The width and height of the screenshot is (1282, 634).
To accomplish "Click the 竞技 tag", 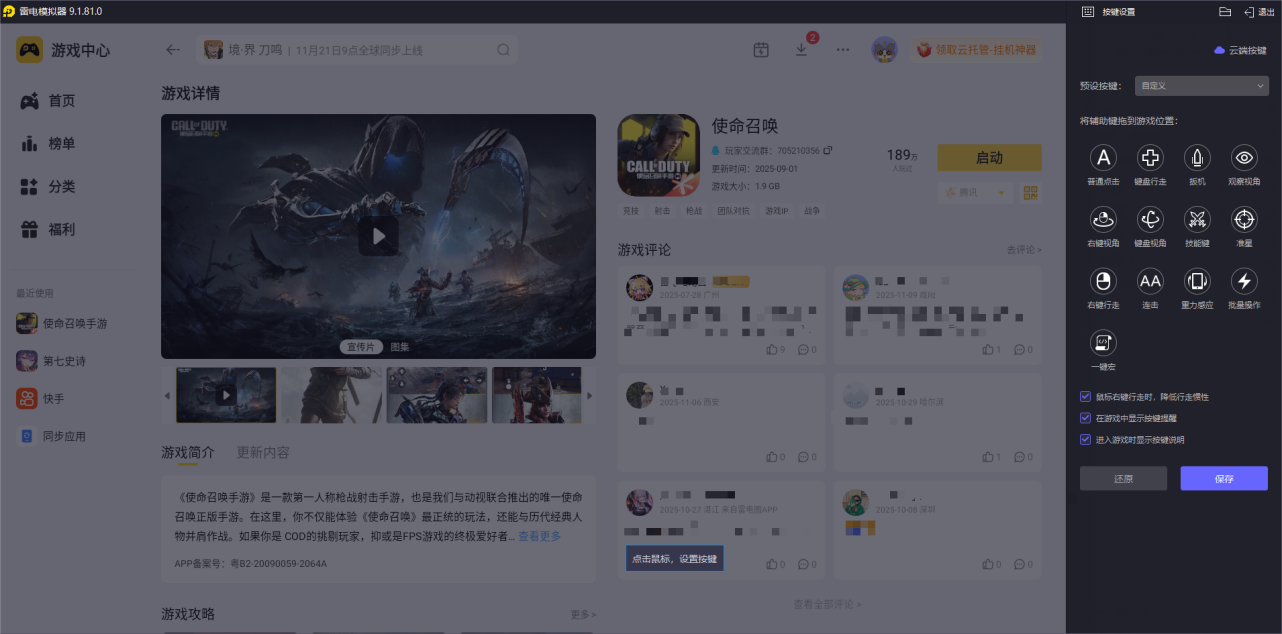I will tap(630, 211).
